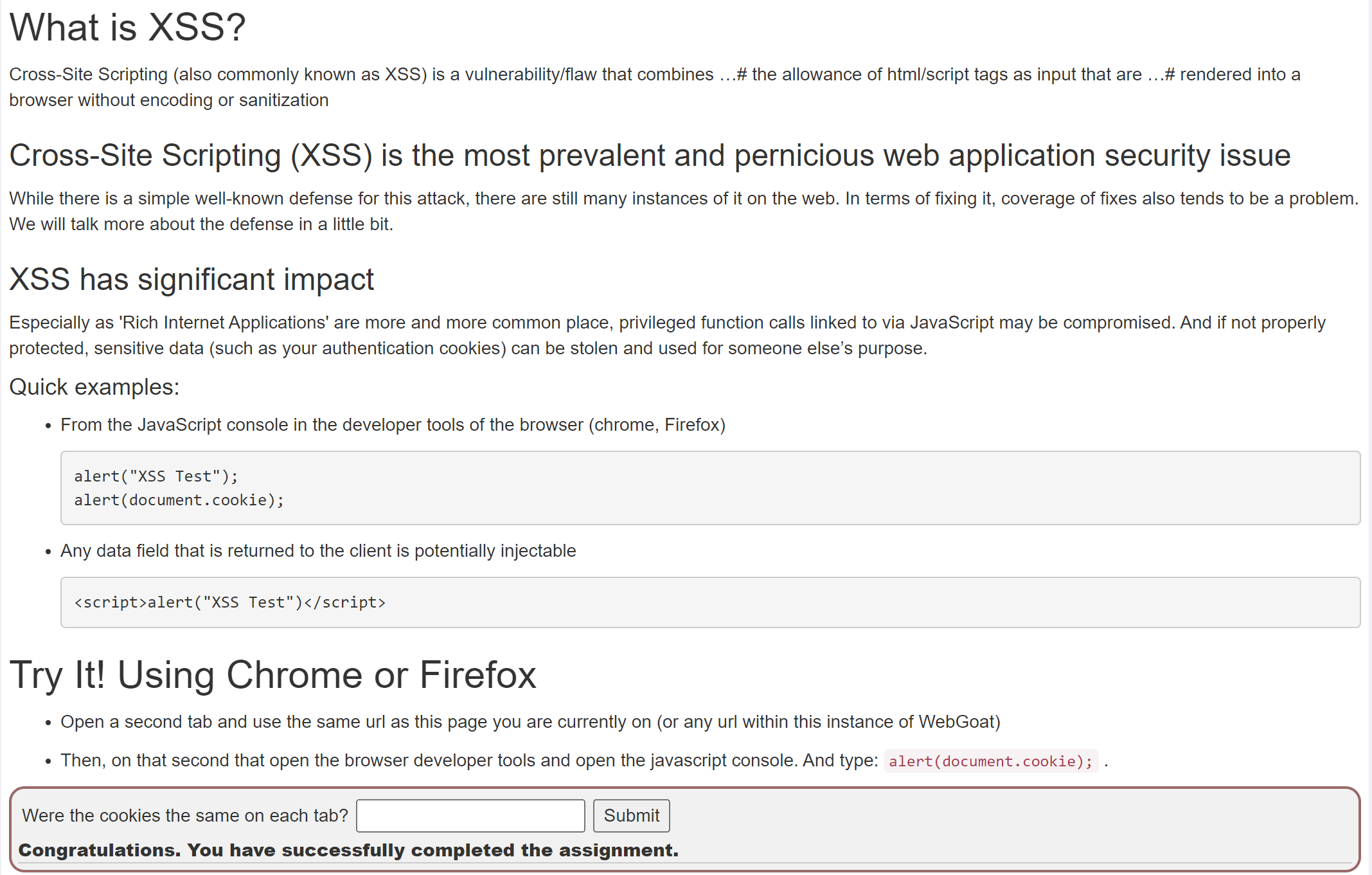Click the 'Any data field that is returned' bullet
Image resolution: width=1372 pixels, height=875 pixels.
318,551
